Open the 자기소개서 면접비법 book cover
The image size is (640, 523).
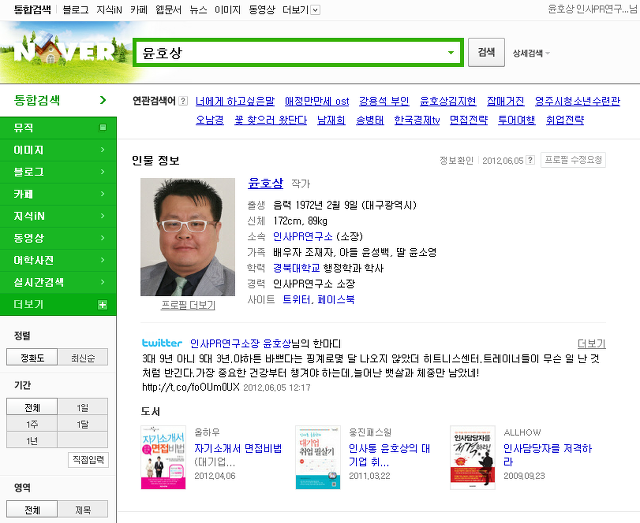[163, 457]
